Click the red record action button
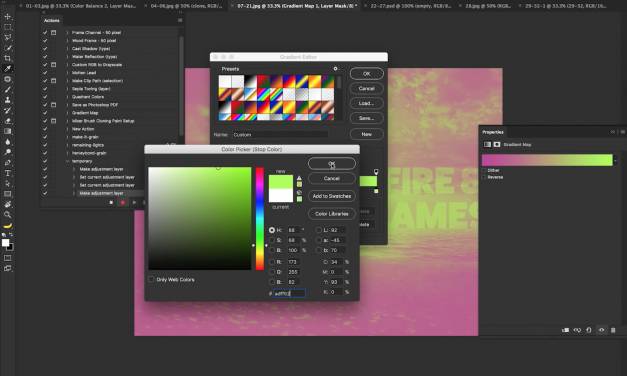 tap(123, 203)
